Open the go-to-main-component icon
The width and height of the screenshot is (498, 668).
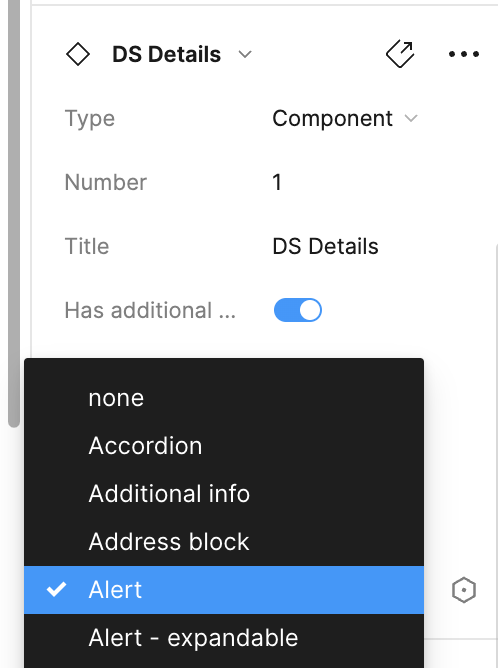(400, 54)
